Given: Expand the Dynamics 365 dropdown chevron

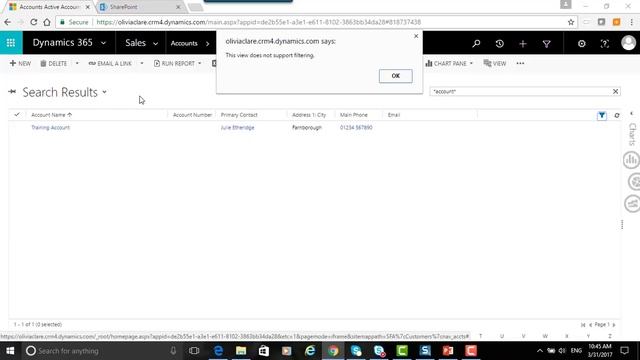Looking at the screenshot, I should (103, 43).
